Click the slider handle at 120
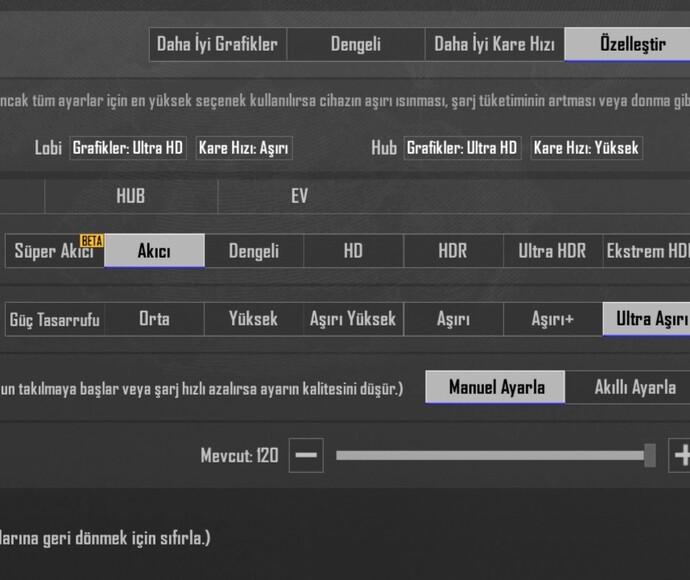Viewport: 690px width, 580px height. [x=650, y=455]
